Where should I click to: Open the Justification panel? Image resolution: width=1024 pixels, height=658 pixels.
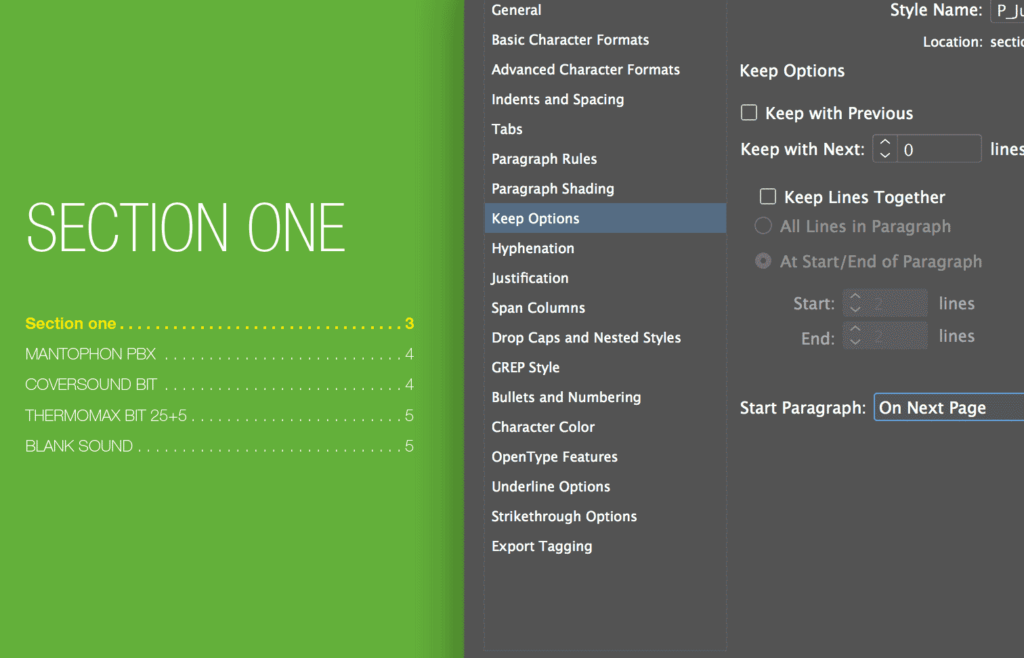[529, 278]
